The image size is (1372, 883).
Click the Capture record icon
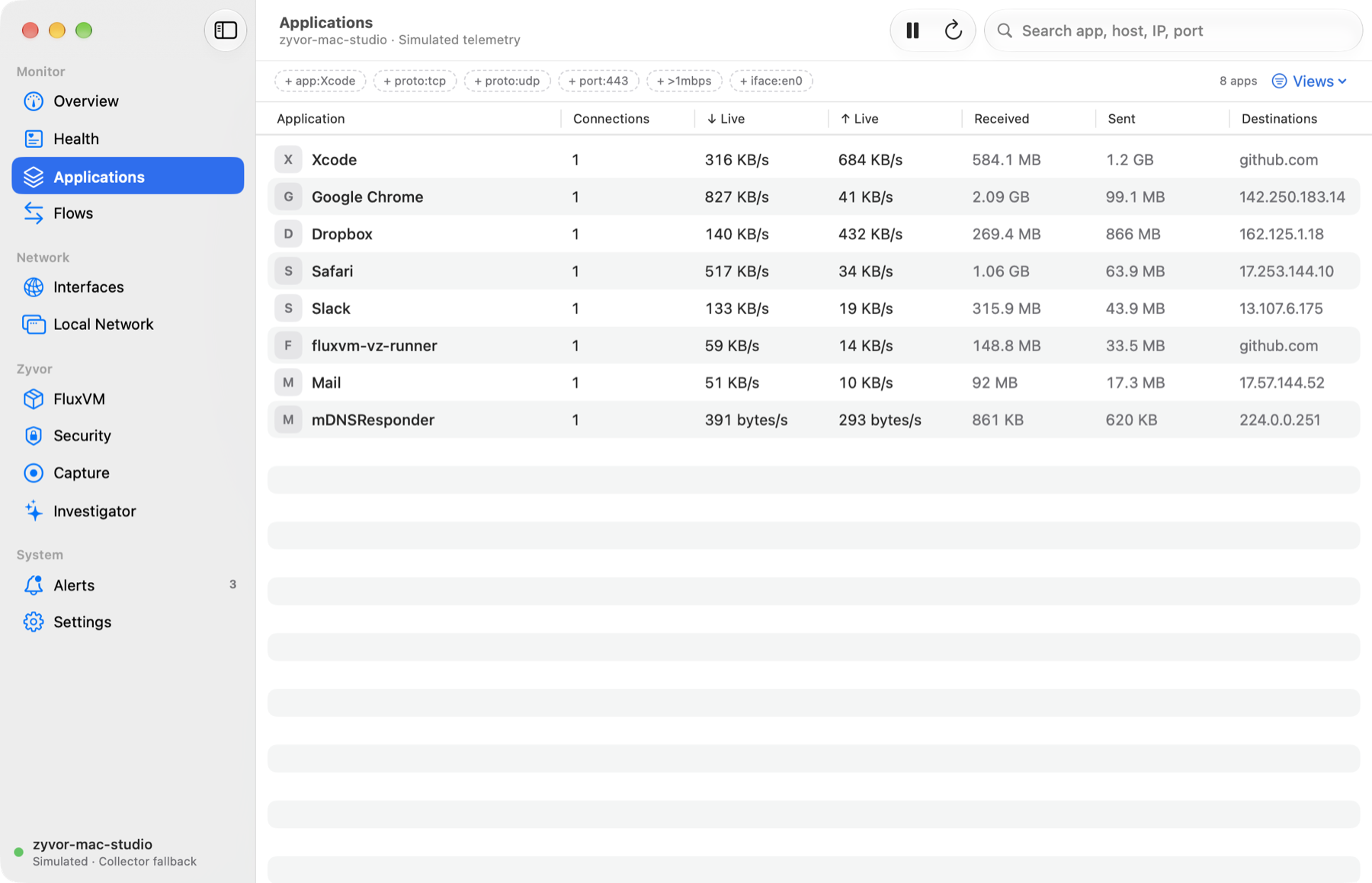point(34,473)
